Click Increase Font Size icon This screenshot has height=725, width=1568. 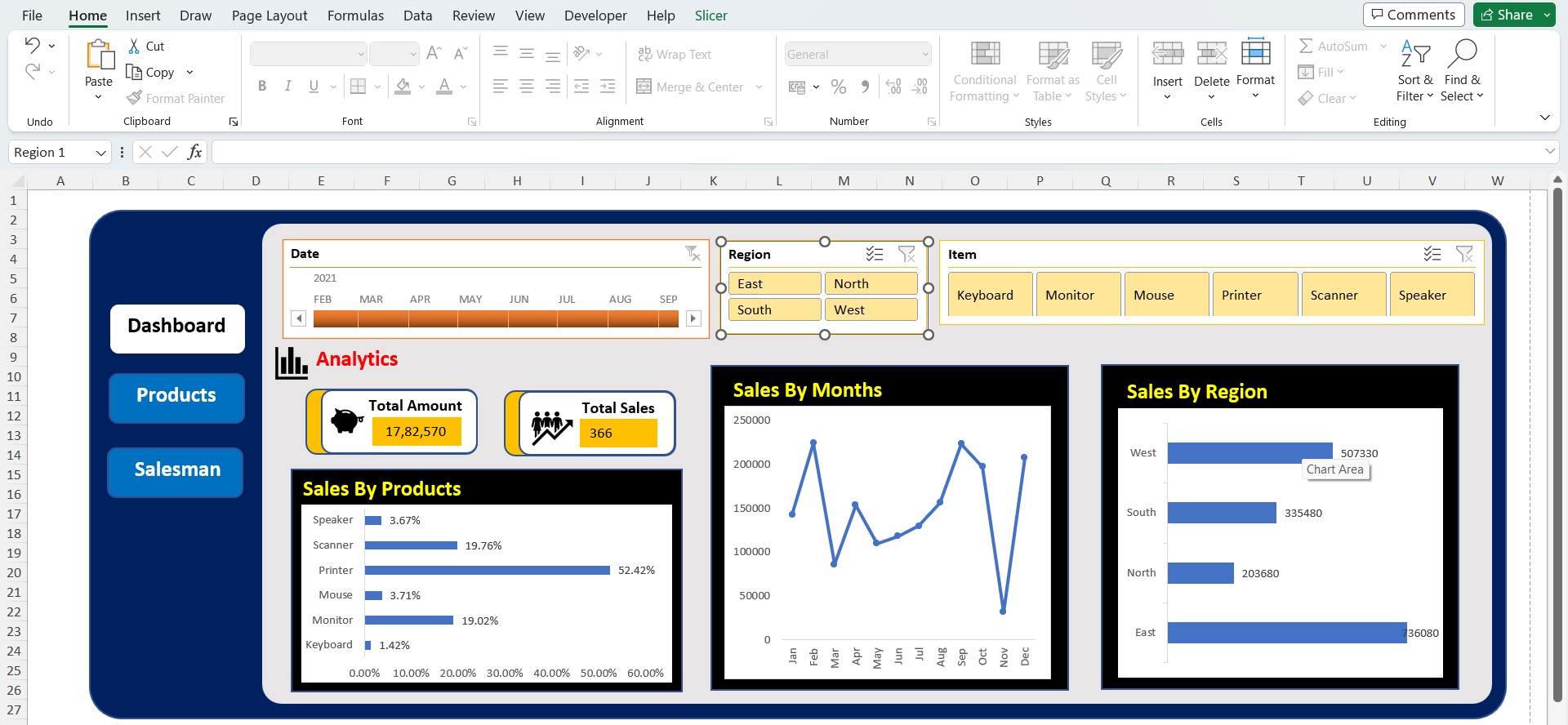point(434,54)
